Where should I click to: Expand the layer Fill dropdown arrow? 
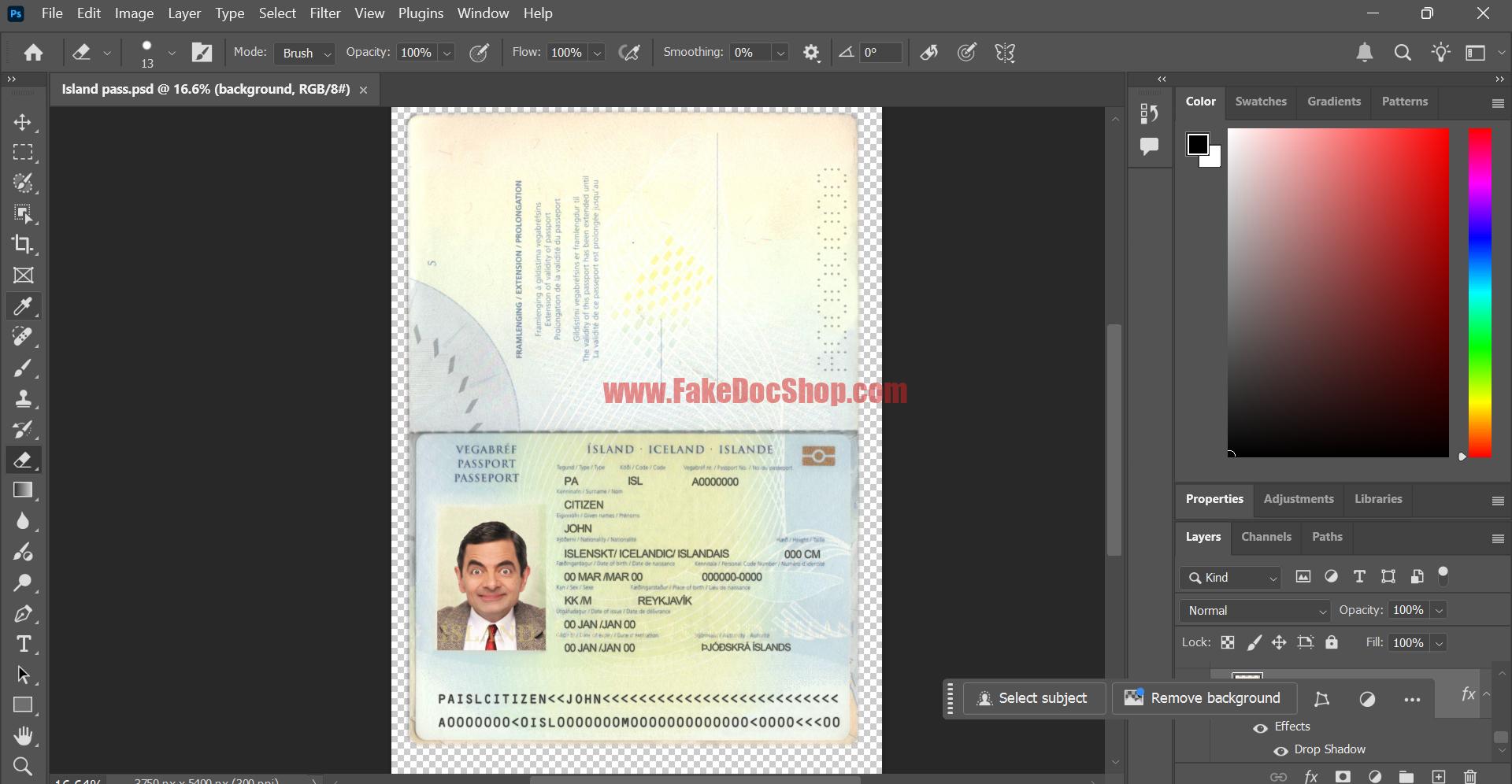click(x=1439, y=643)
